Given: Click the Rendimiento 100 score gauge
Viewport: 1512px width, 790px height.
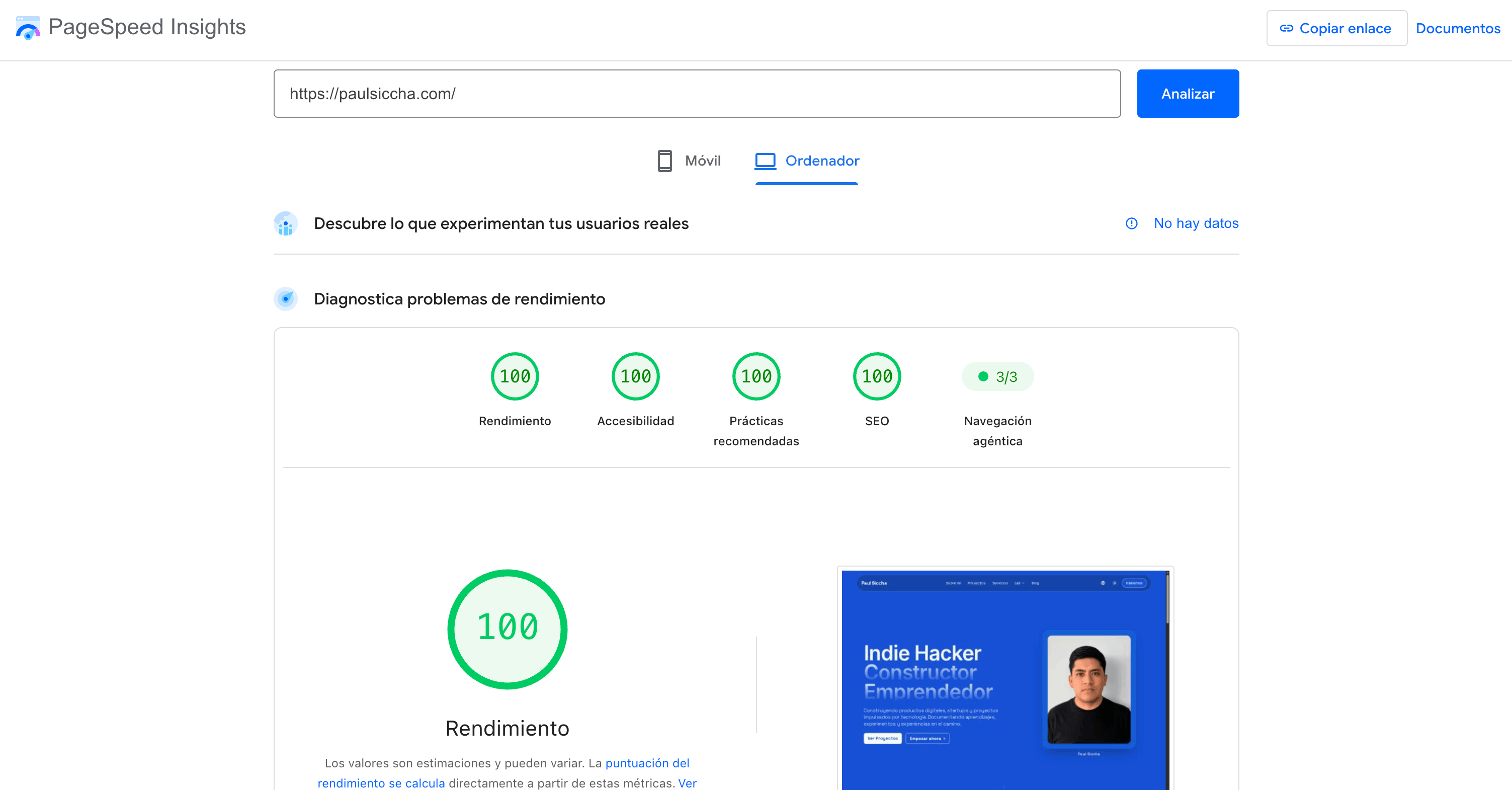Looking at the screenshot, I should (515, 376).
